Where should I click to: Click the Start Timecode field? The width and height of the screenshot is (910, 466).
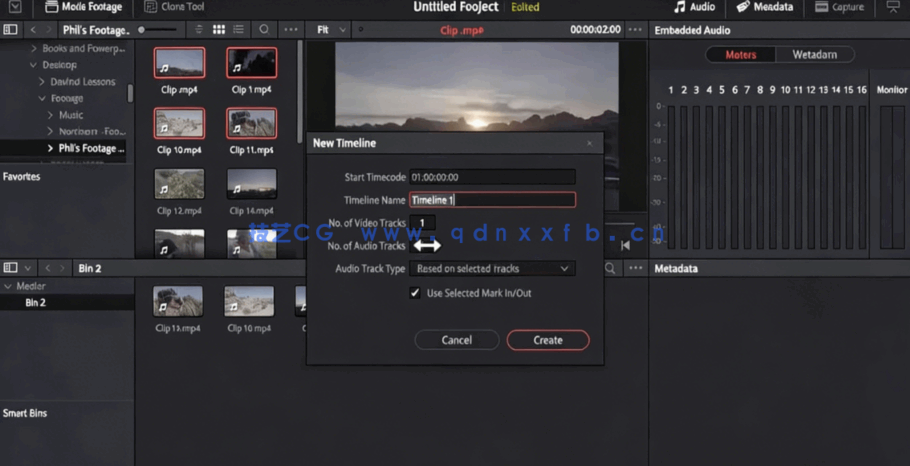click(492, 177)
